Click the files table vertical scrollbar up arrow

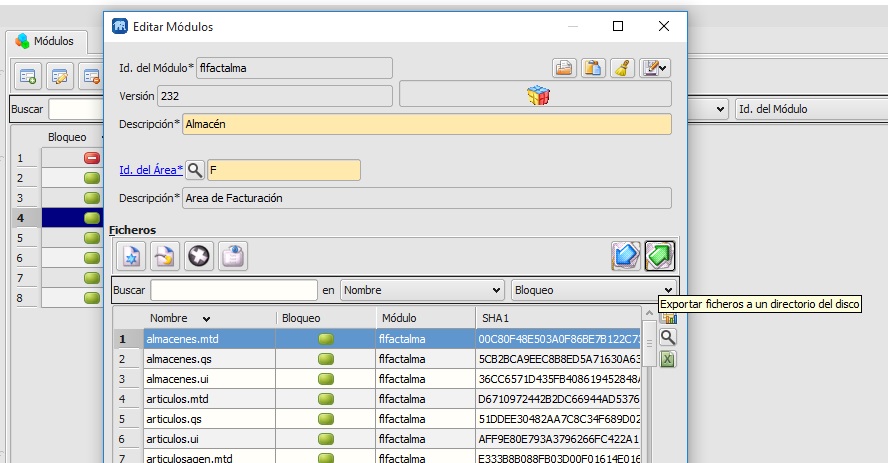(x=649, y=313)
